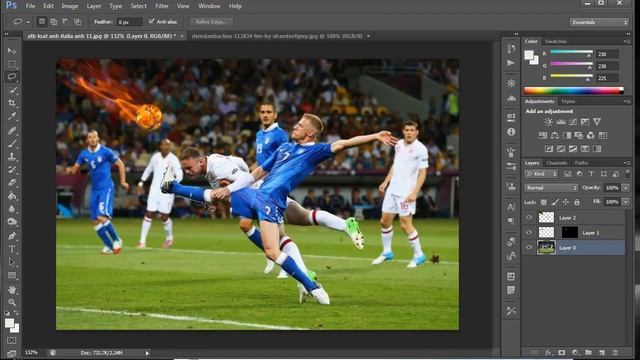The width and height of the screenshot is (640, 360).
Task: Click the Feather input field
Action: coord(129,22)
